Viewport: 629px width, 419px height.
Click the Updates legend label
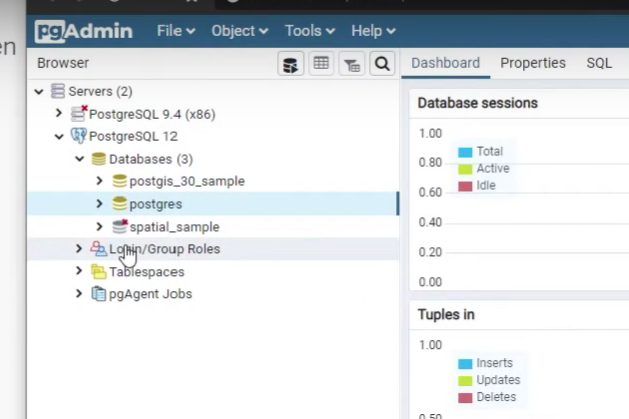(x=498, y=380)
